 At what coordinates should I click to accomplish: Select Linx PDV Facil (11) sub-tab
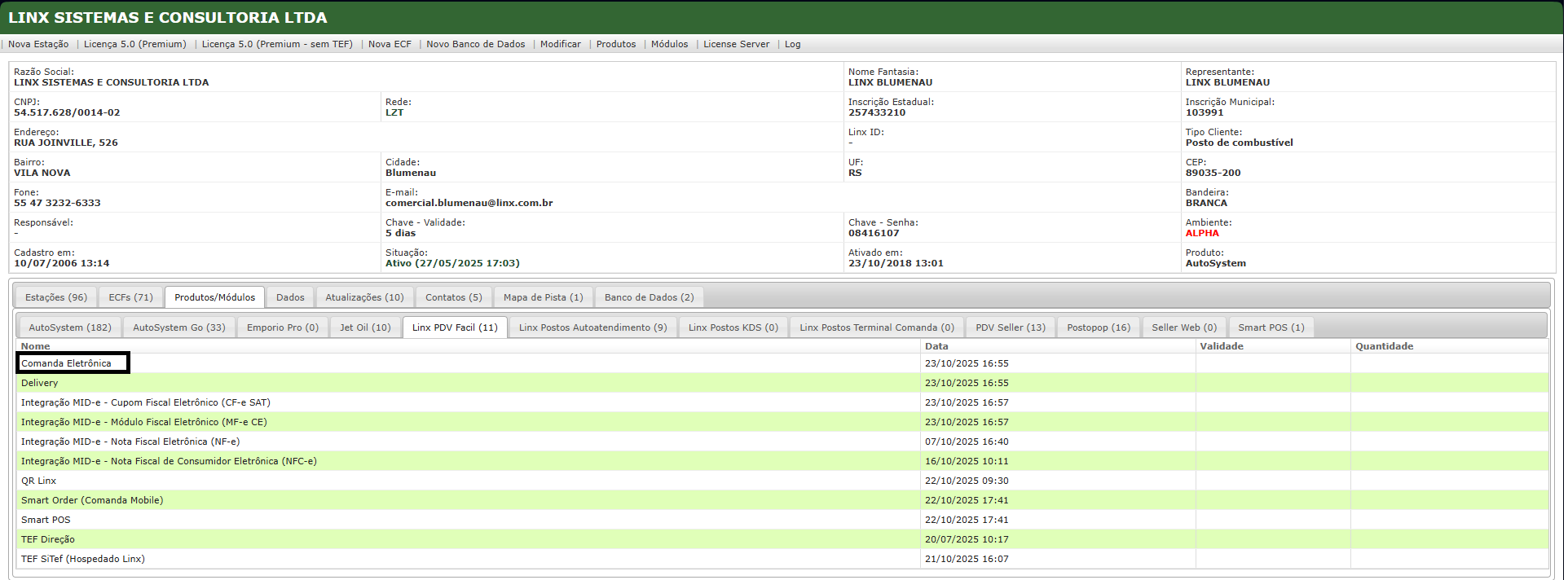455,327
